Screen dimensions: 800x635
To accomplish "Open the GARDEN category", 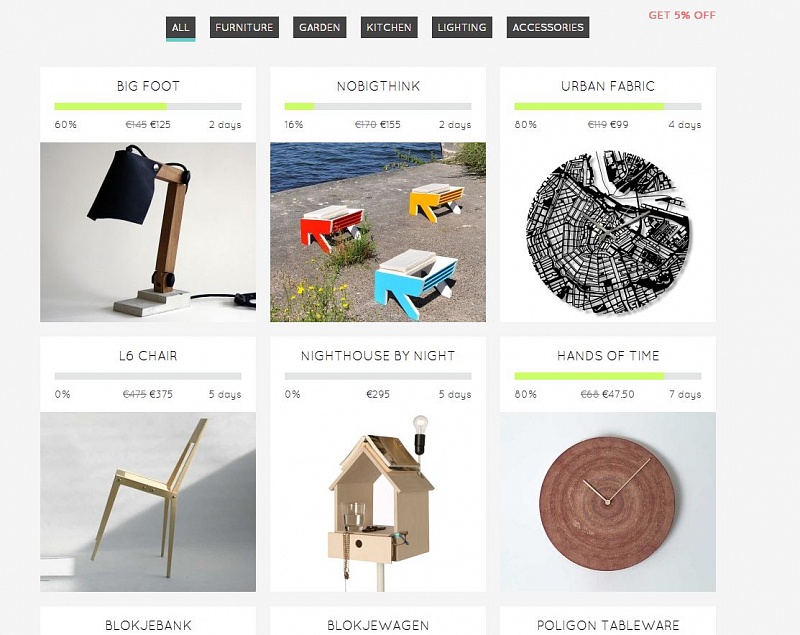I will click(x=319, y=28).
